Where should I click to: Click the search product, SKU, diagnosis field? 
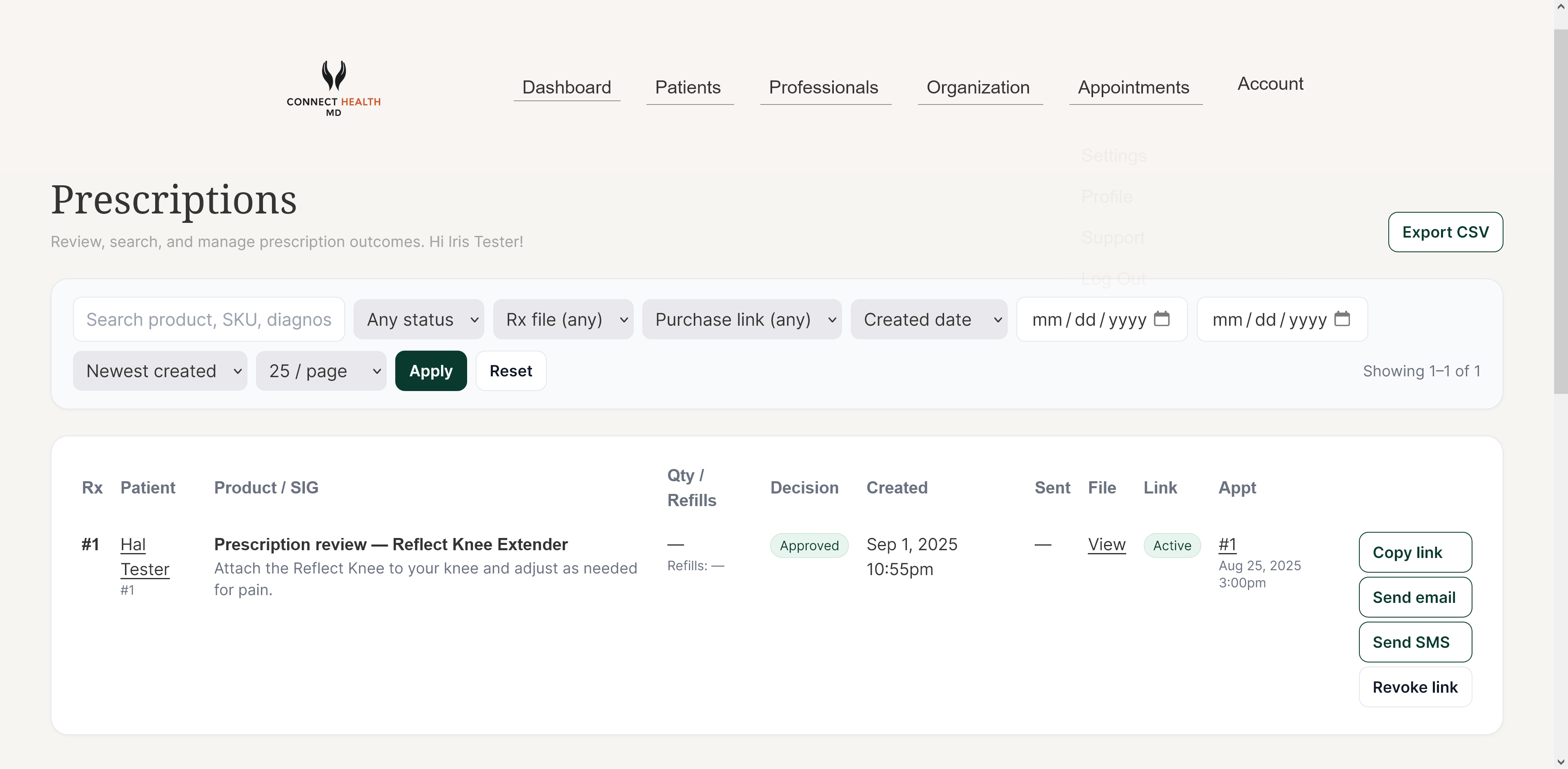[208, 319]
